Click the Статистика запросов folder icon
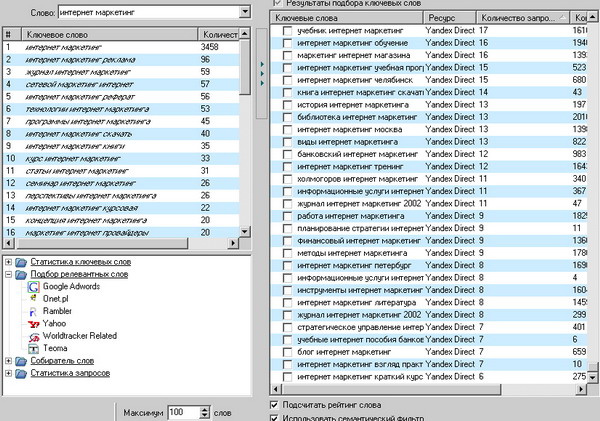 point(21,373)
